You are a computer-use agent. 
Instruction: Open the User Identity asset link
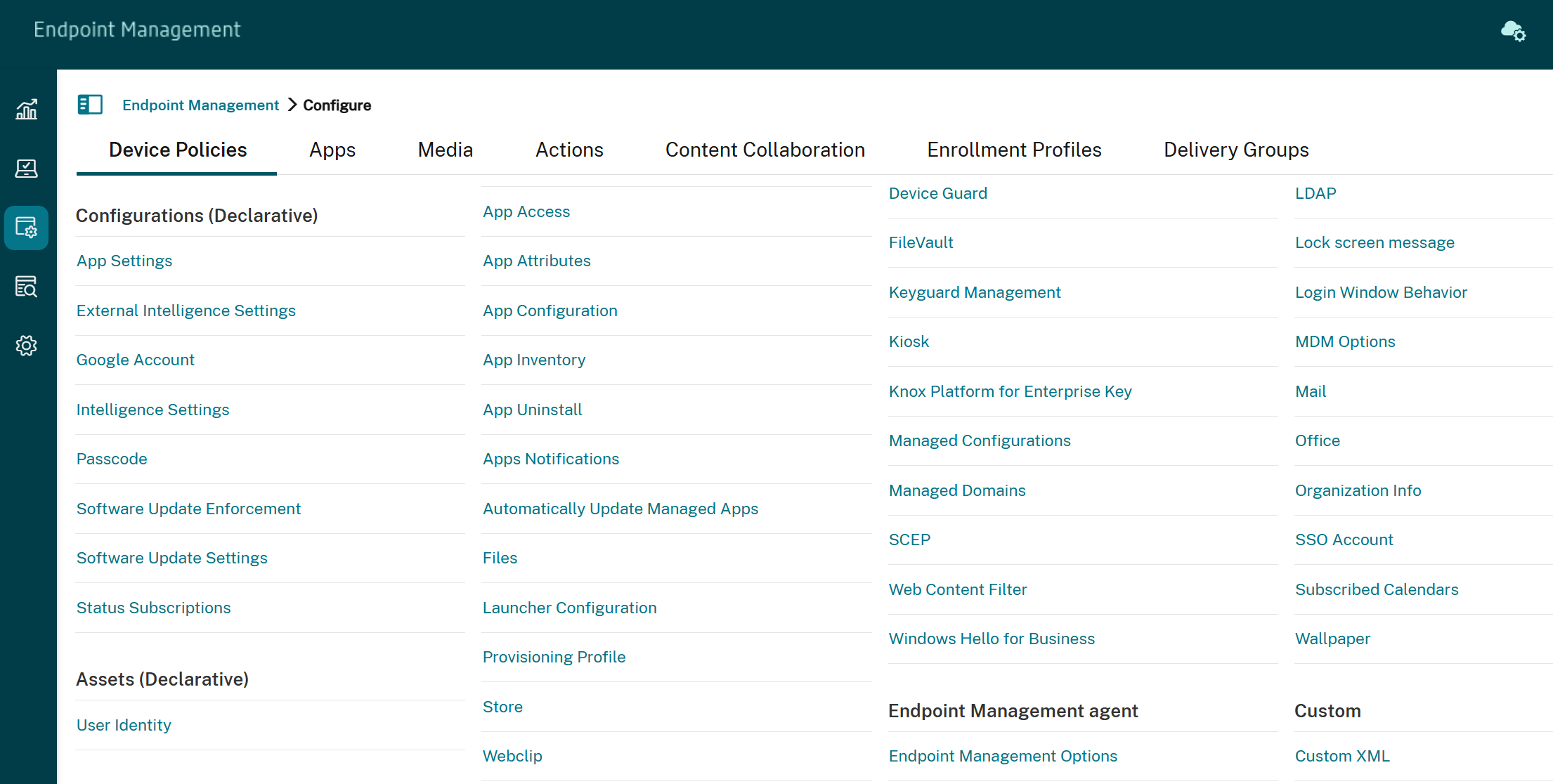(124, 725)
